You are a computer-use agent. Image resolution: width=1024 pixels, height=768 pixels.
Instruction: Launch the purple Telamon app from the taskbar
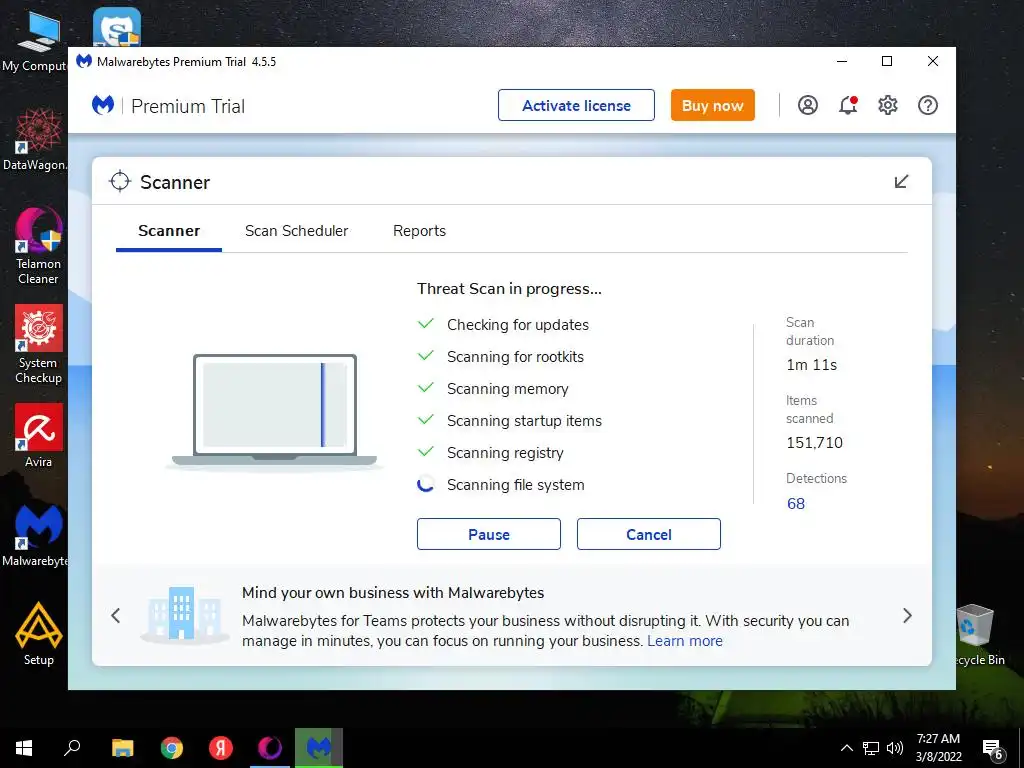pyautogui.click(x=270, y=748)
